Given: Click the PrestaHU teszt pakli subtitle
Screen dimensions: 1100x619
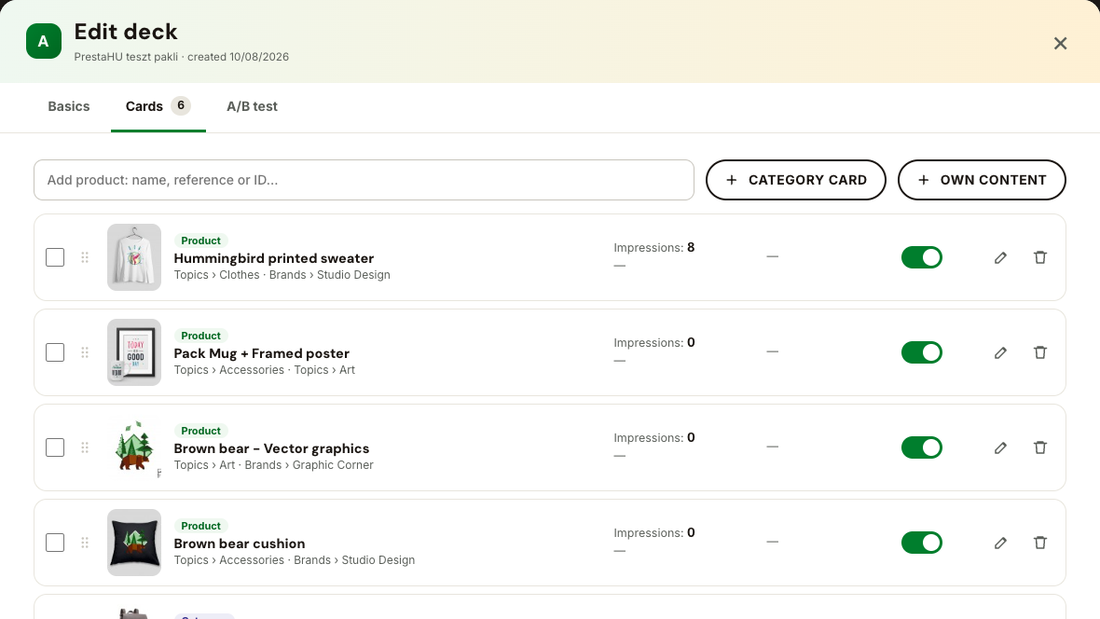Looking at the screenshot, I should point(126,57).
